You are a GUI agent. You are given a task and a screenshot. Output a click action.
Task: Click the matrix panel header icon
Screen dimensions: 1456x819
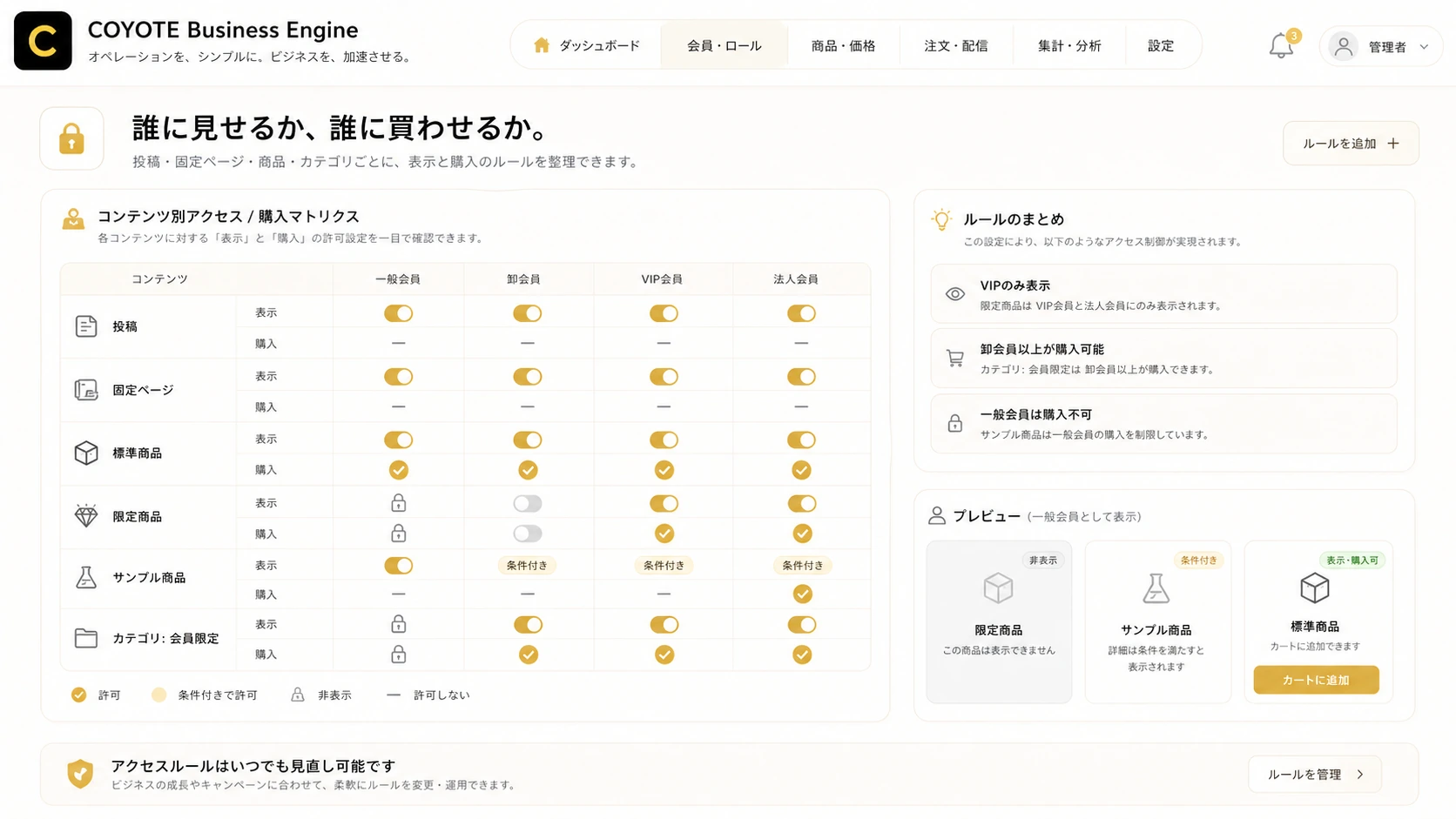click(73, 219)
